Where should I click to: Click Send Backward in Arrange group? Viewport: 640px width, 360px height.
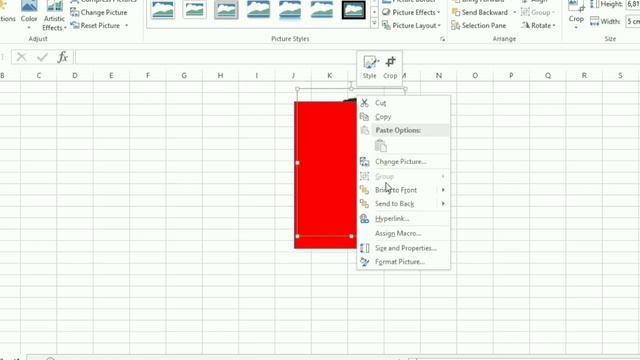pyautogui.click(x=480, y=12)
